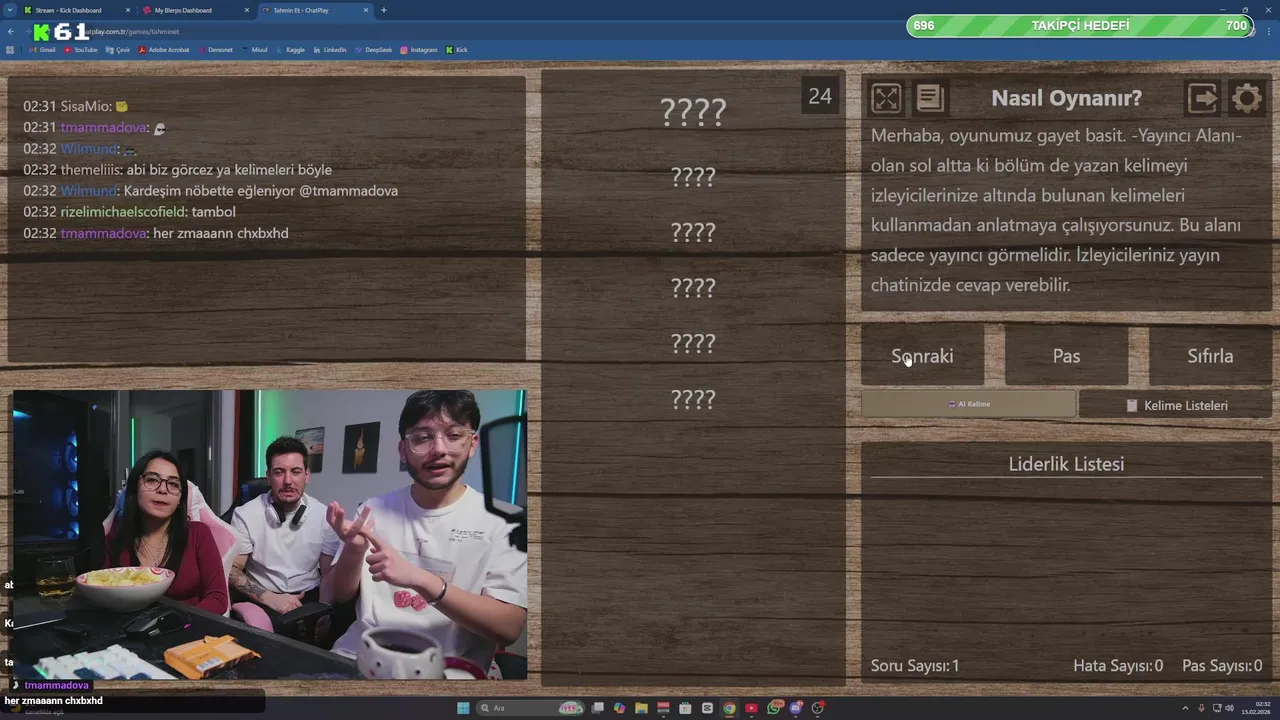
Task: Click the countdown timer showing 24
Action: [820, 96]
